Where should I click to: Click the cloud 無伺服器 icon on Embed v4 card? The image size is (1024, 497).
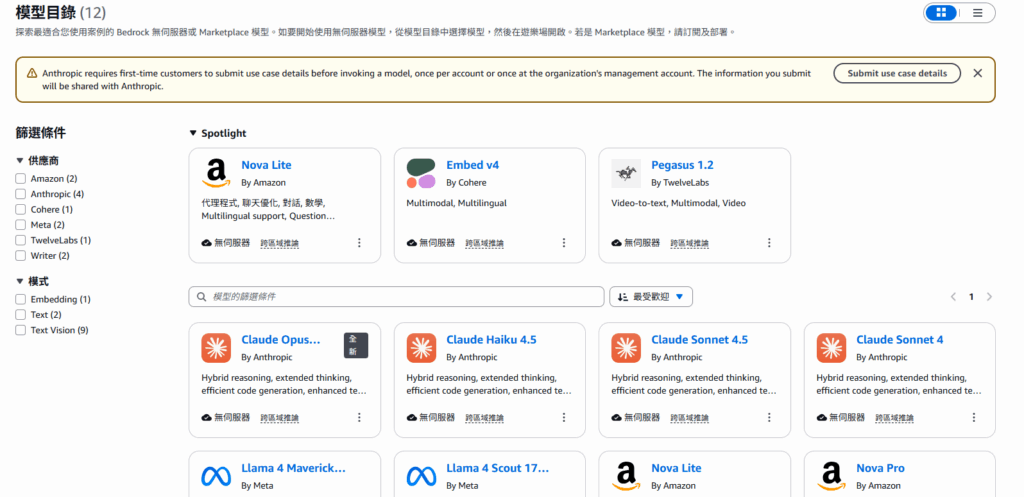click(411, 243)
